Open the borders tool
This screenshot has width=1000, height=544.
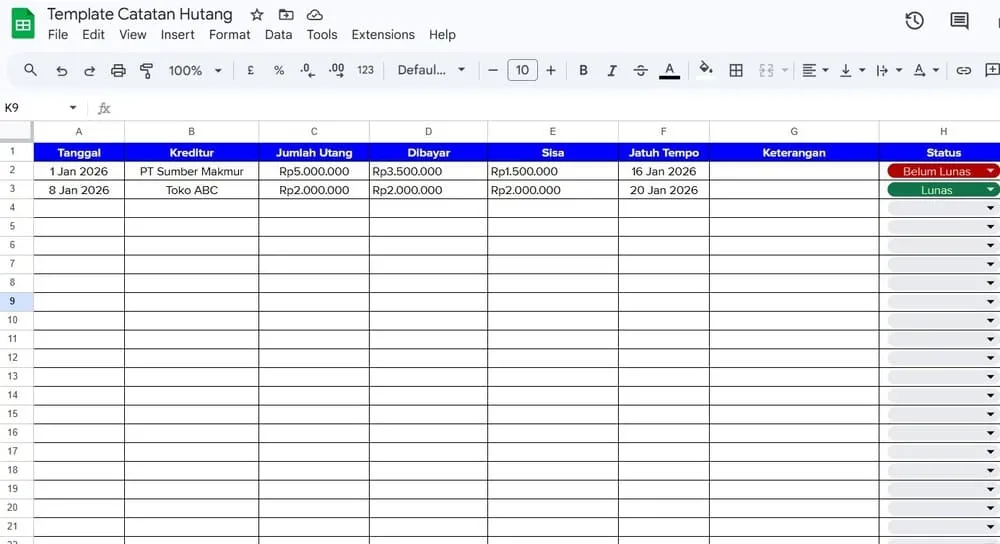tap(735, 70)
